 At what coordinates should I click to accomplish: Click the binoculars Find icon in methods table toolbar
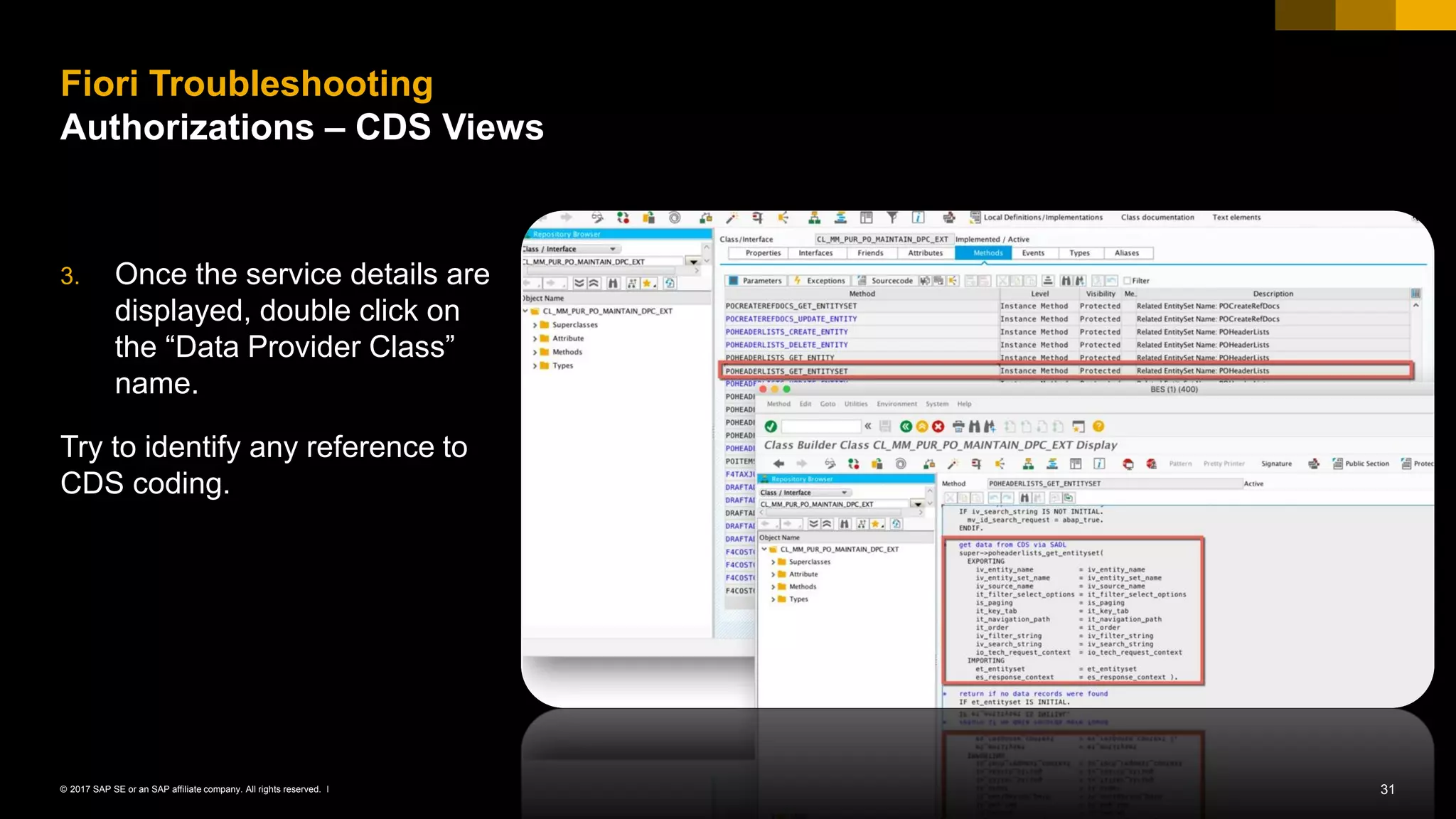(x=1065, y=281)
